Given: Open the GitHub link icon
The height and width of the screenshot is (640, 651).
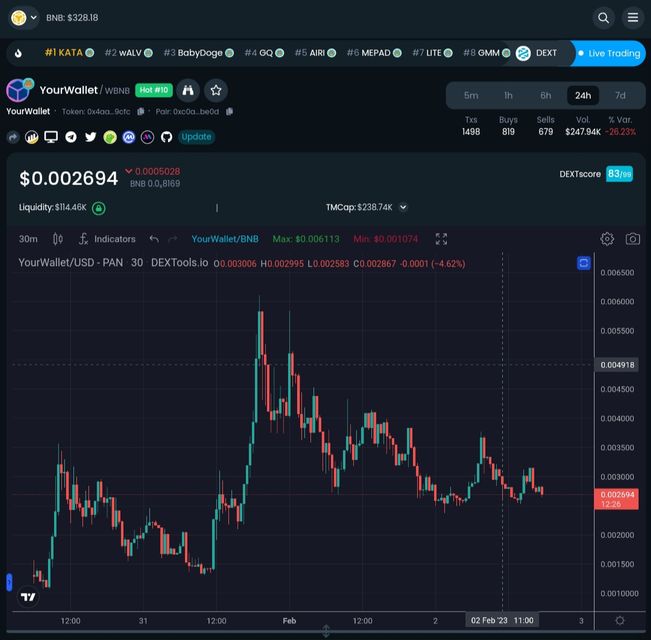Looking at the screenshot, I should 166,137.
